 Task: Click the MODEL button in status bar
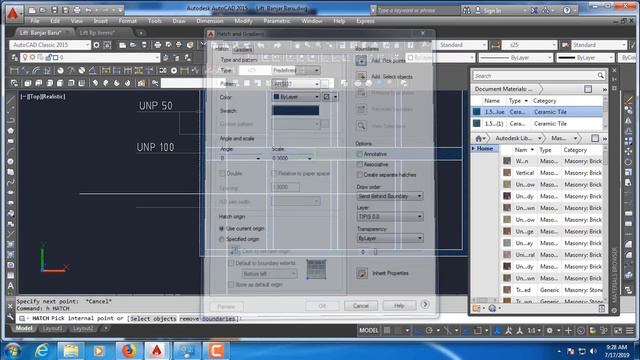(369, 330)
